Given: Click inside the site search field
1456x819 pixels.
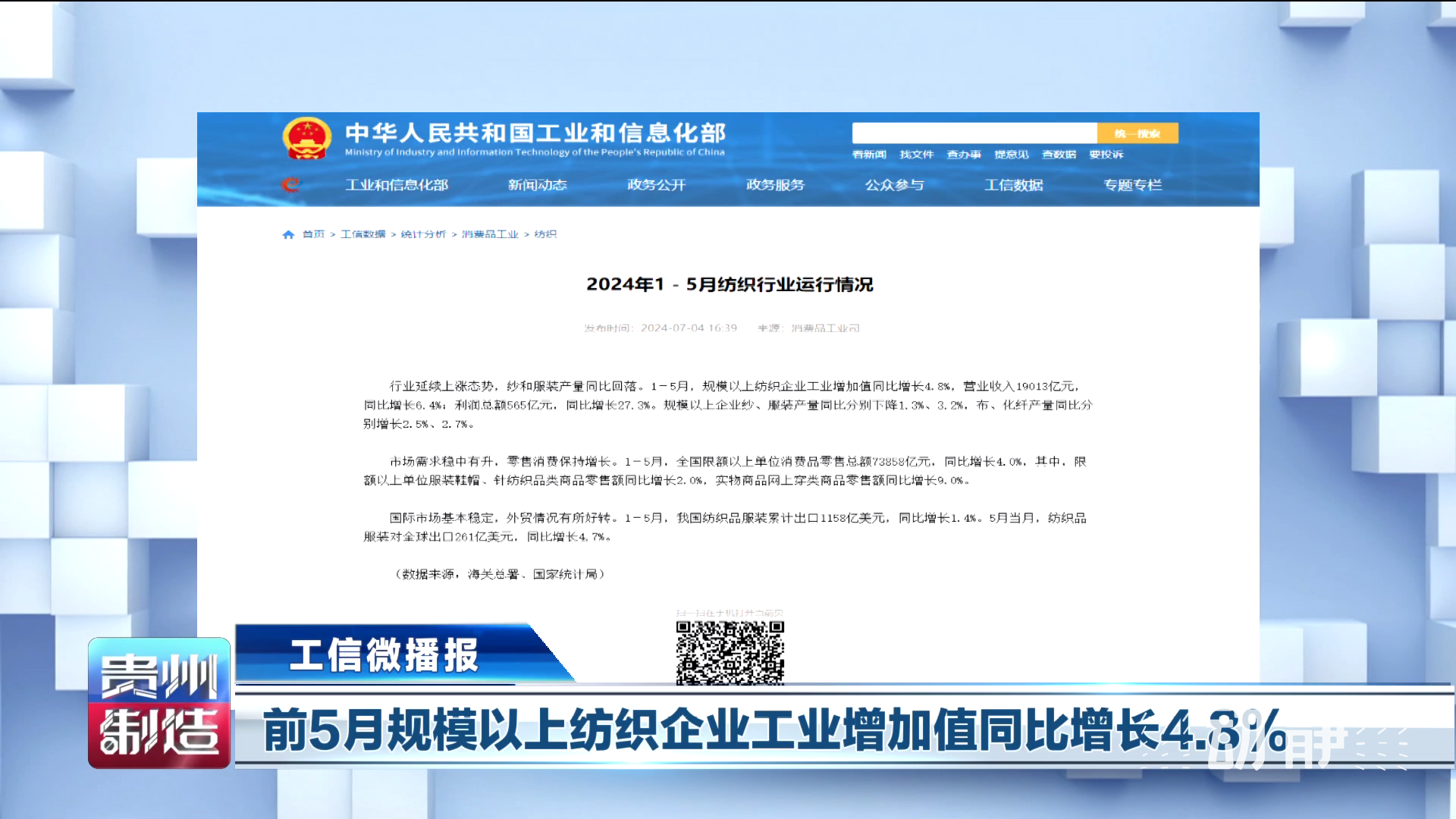Looking at the screenshot, I should [x=974, y=133].
